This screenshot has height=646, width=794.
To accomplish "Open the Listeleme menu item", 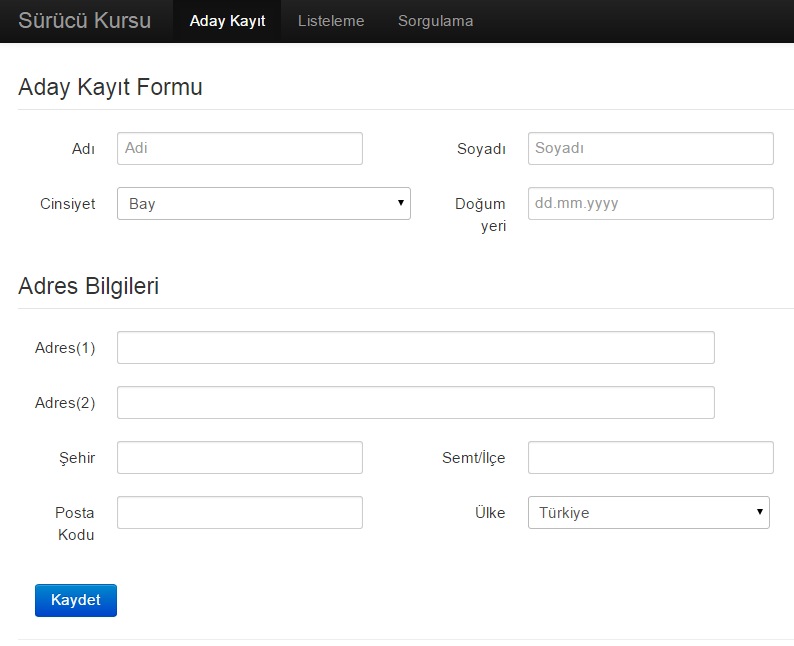I will click(331, 21).
